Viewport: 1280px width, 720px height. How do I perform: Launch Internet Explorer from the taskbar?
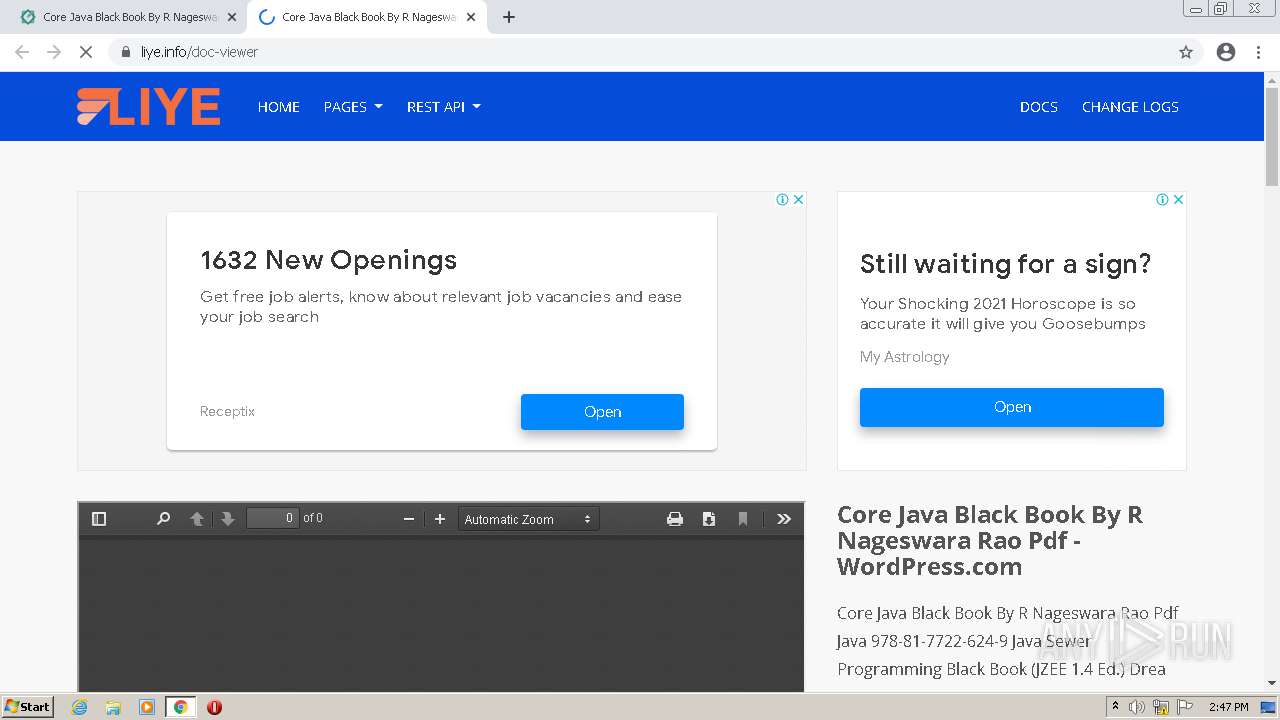[x=80, y=707]
